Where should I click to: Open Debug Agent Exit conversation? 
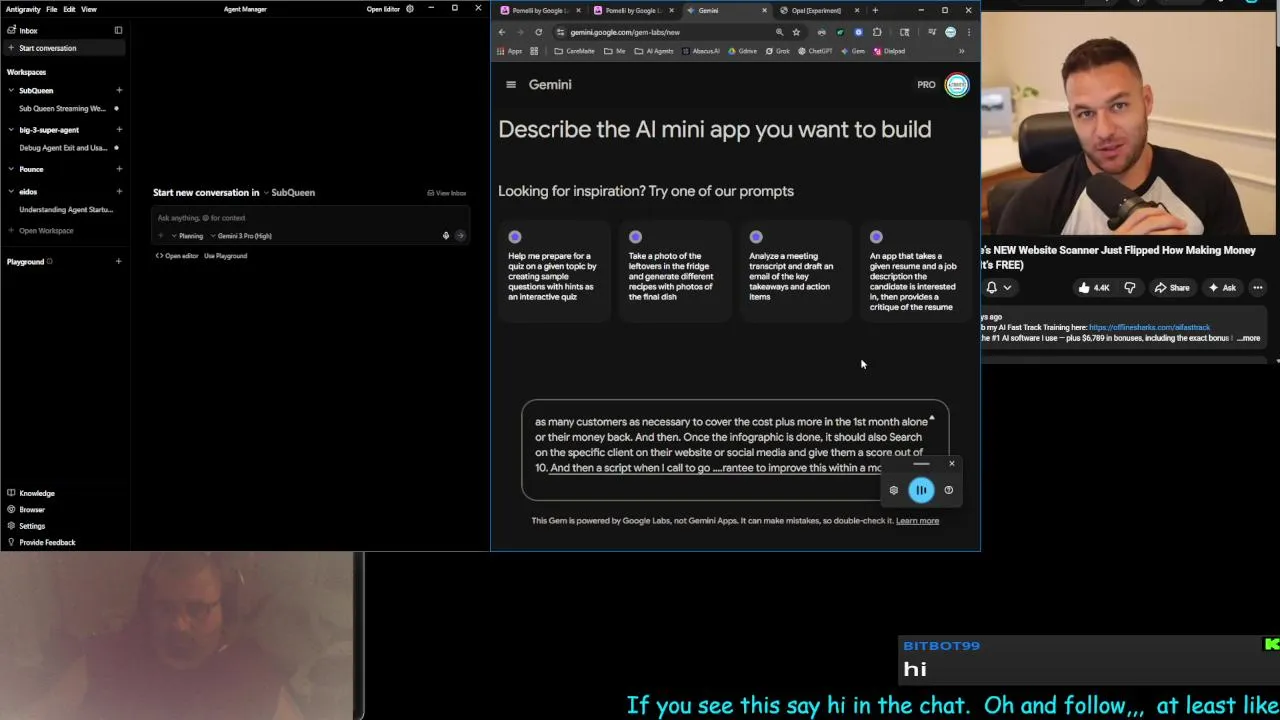(x=63, y=148)
